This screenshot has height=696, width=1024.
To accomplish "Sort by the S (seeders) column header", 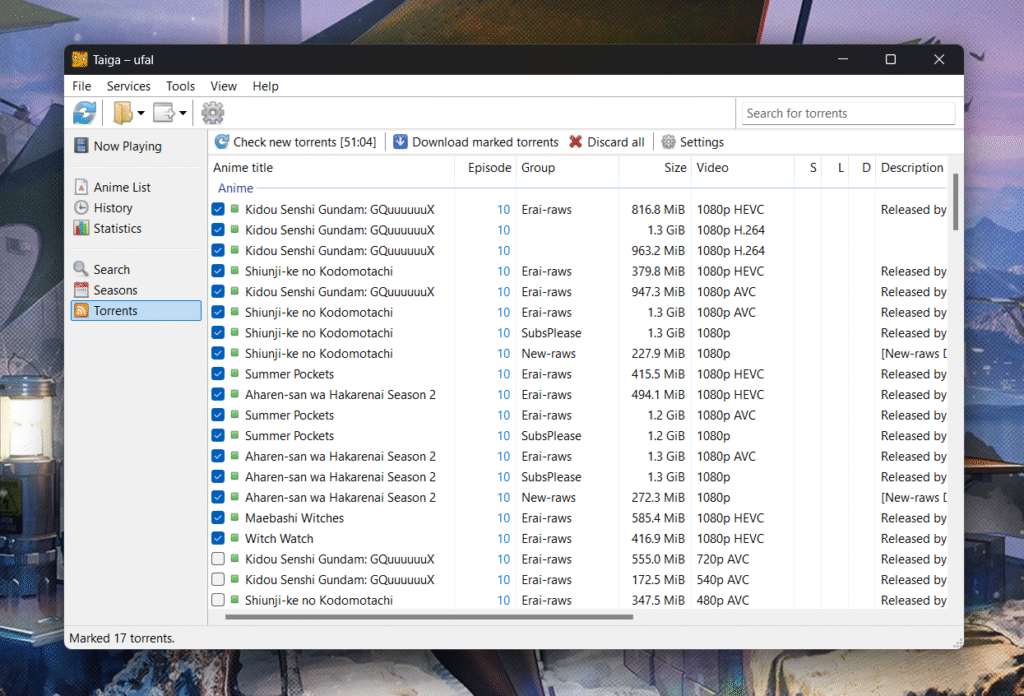I will pyautogui.click(x=807, y=168).
